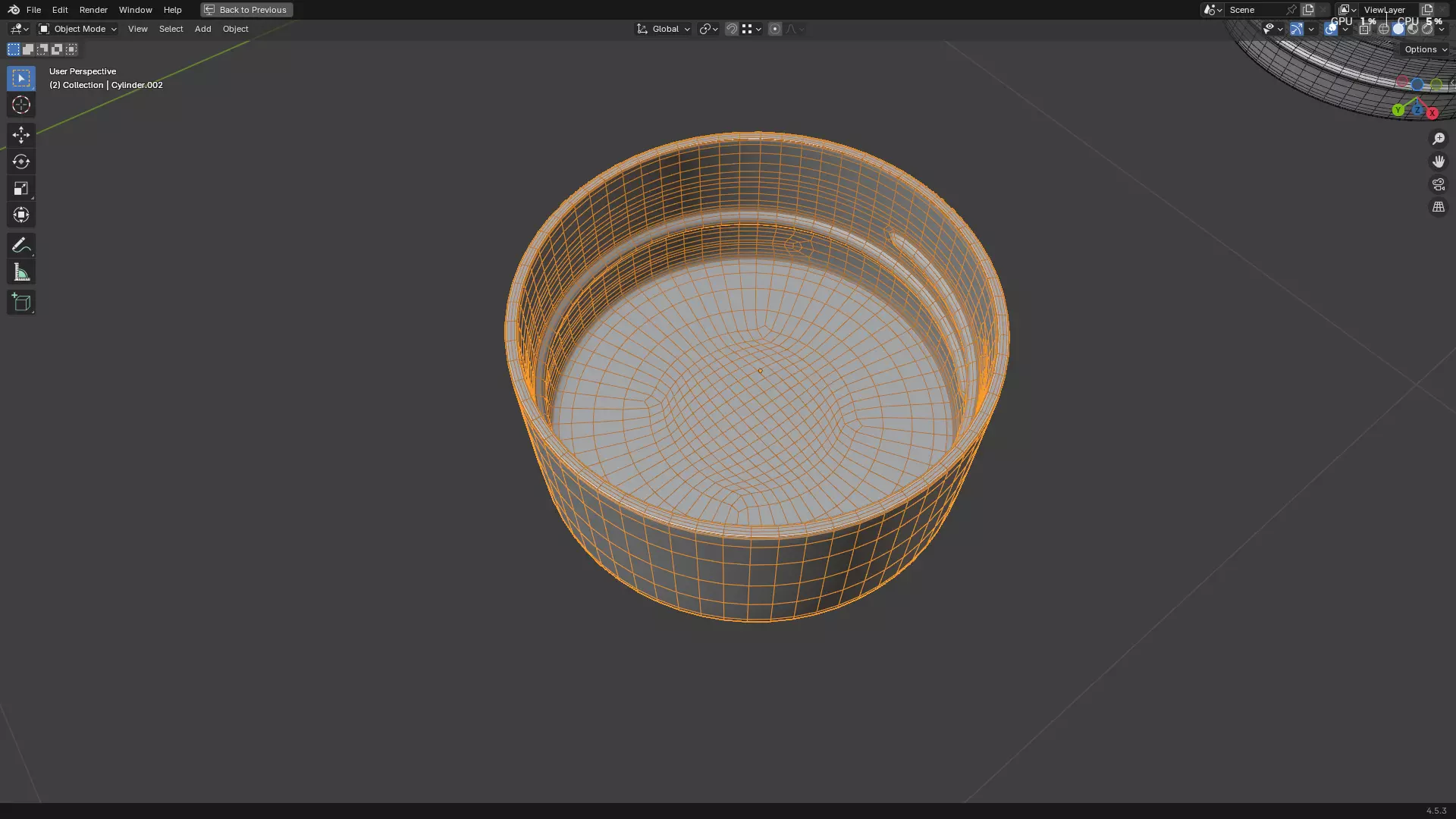Switch to wireframe viewport shading
This screenshot has width=1456, height=819.
(1384, 29)
